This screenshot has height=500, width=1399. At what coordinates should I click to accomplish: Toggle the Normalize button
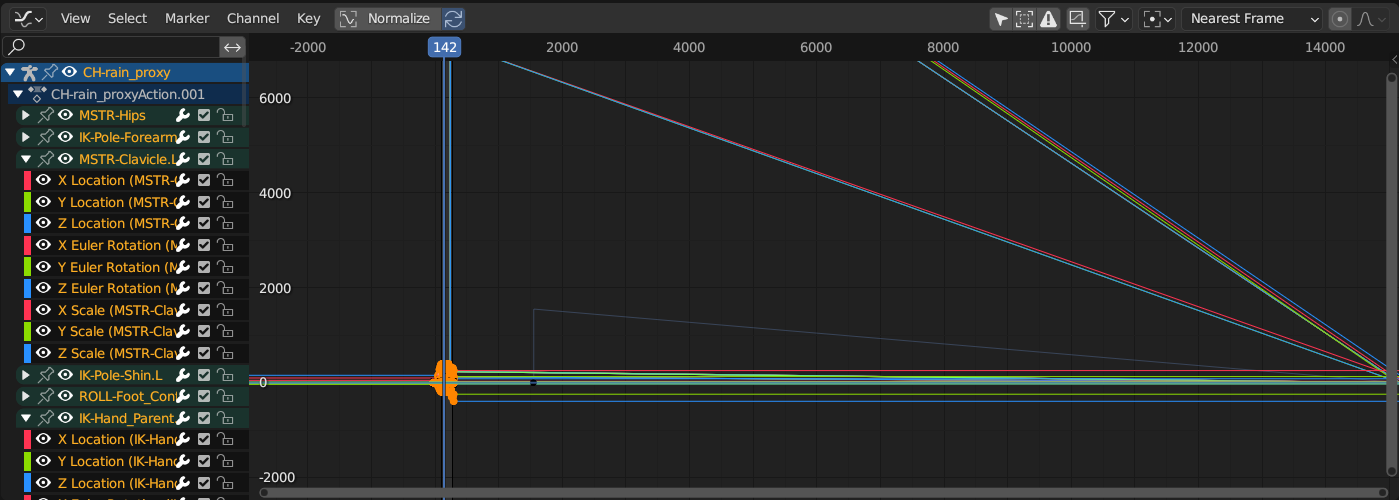388,18
